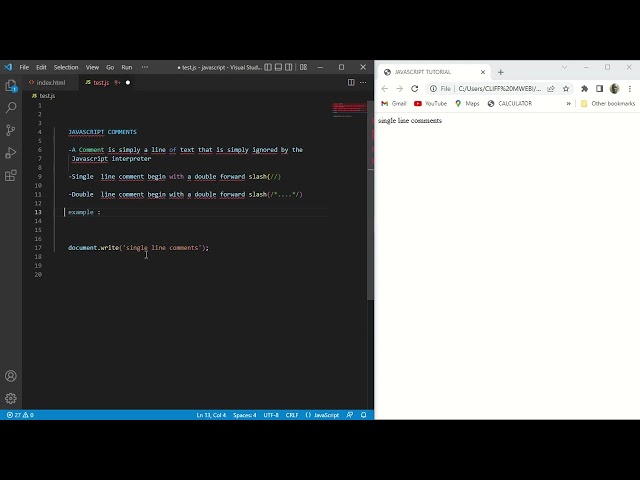Open the Edit menu
Viewport: 640px width, 480px height.
(x=41, y=67)
